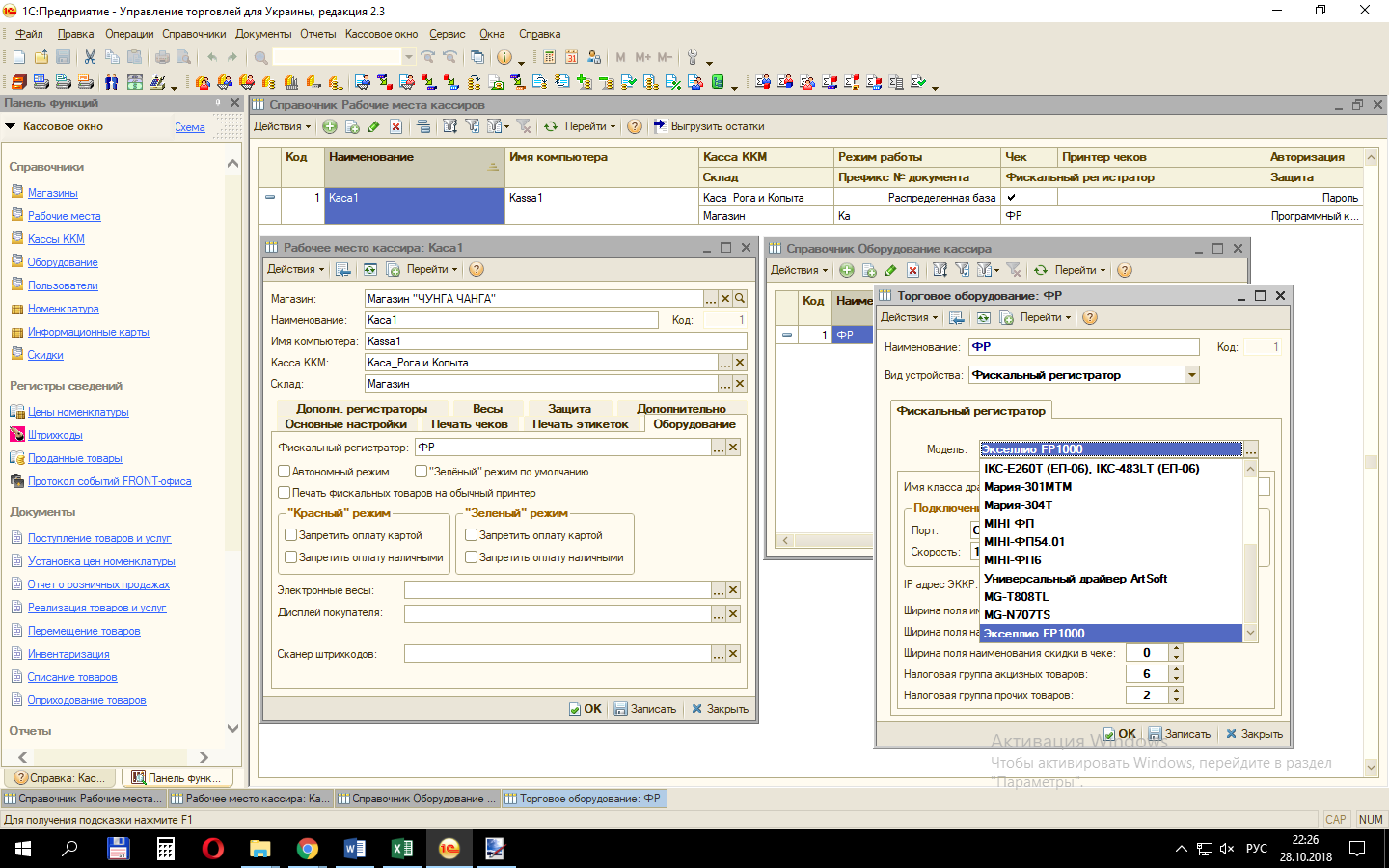Expand the Вид устройства dropdown
The width and height of the screenshot is (1389, 868).
coord(1192,375)
